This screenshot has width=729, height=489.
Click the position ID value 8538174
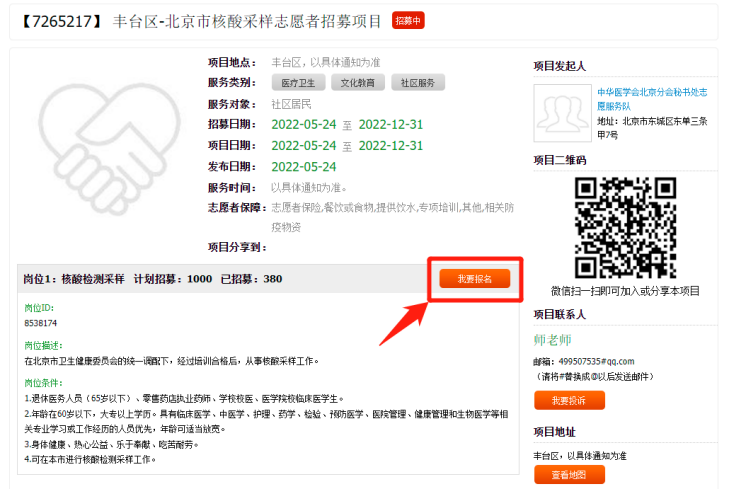click(40, 323)
